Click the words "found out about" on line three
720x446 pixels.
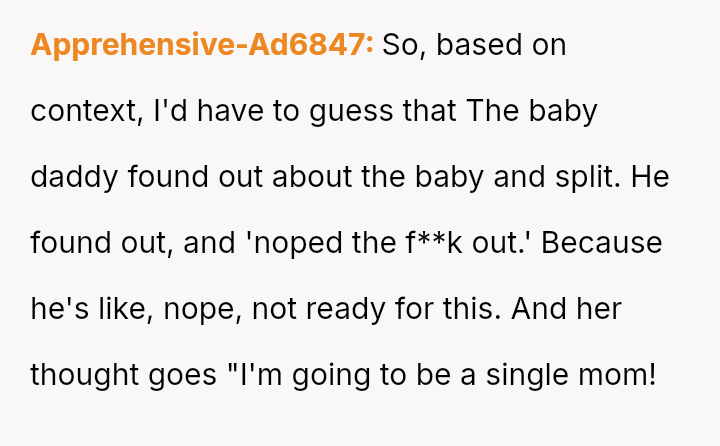[192, 177]
